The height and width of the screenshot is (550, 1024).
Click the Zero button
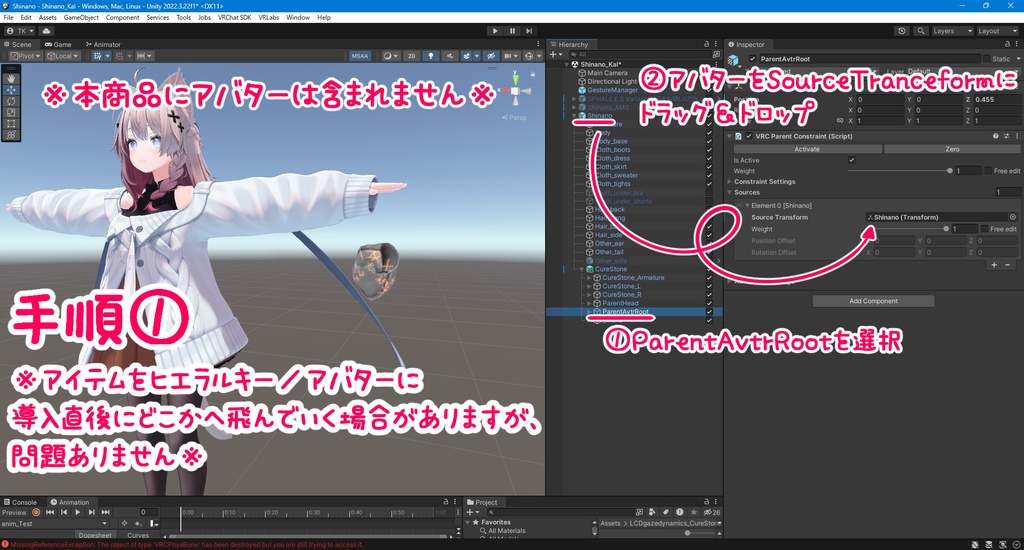click(952, 149)
